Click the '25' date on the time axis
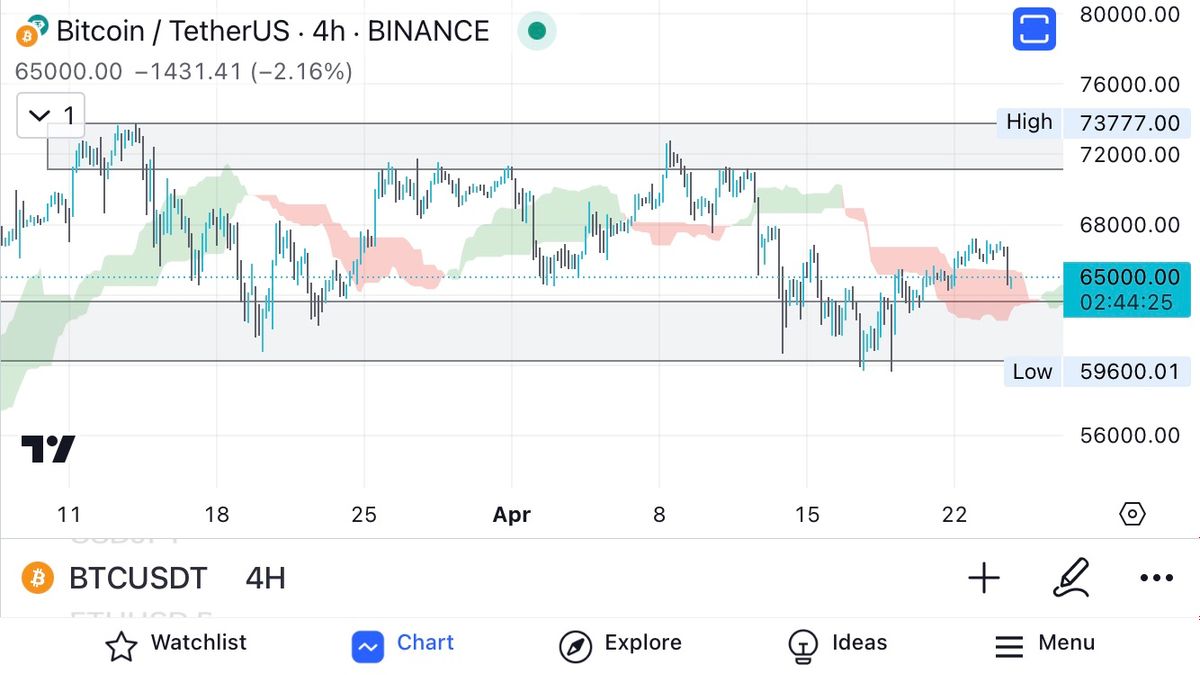The image size is (1200, 675). (364, 515)
